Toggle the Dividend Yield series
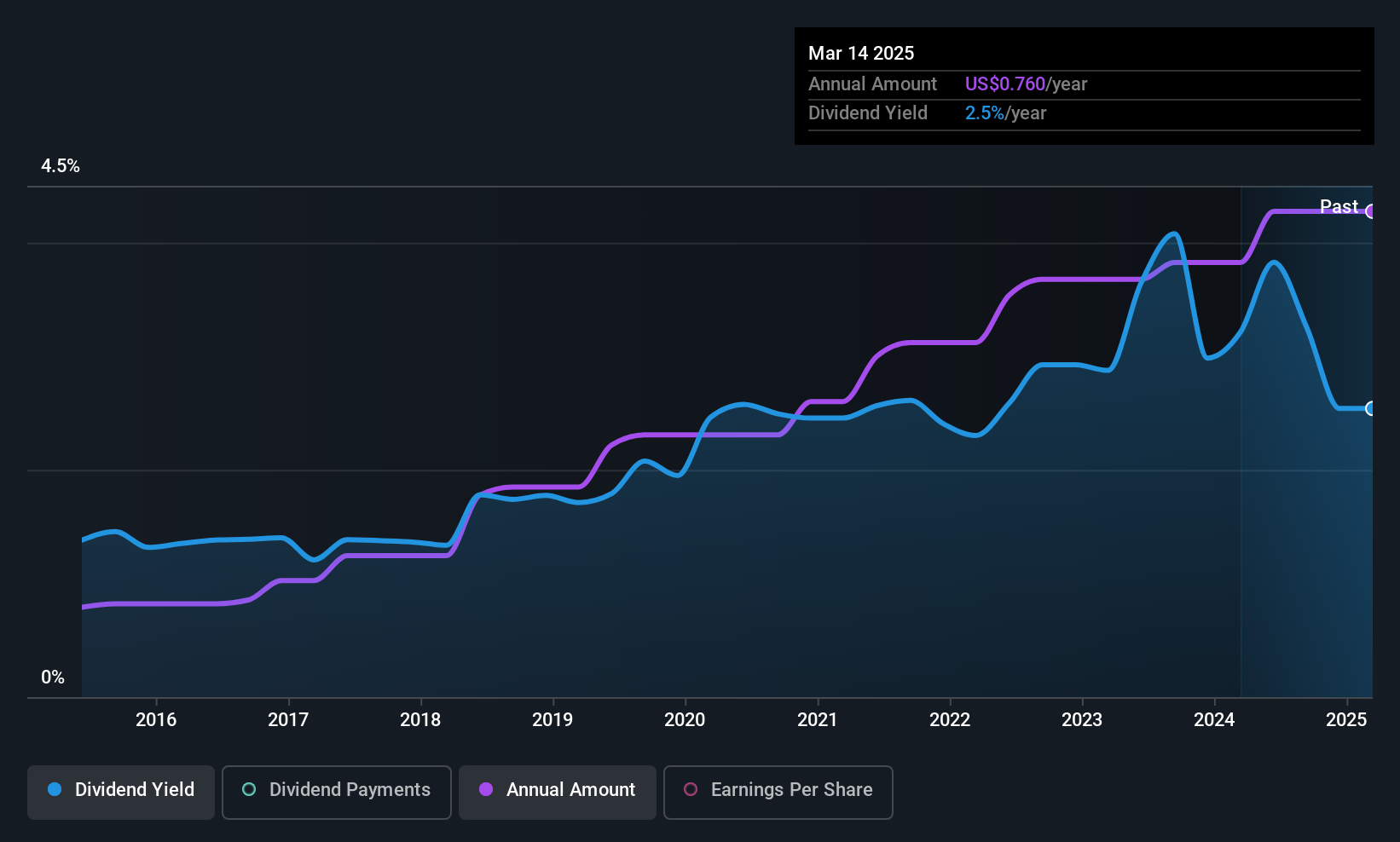Image resolution: width=1400 pixels, height=842 pixels. (x=121, y=793)
